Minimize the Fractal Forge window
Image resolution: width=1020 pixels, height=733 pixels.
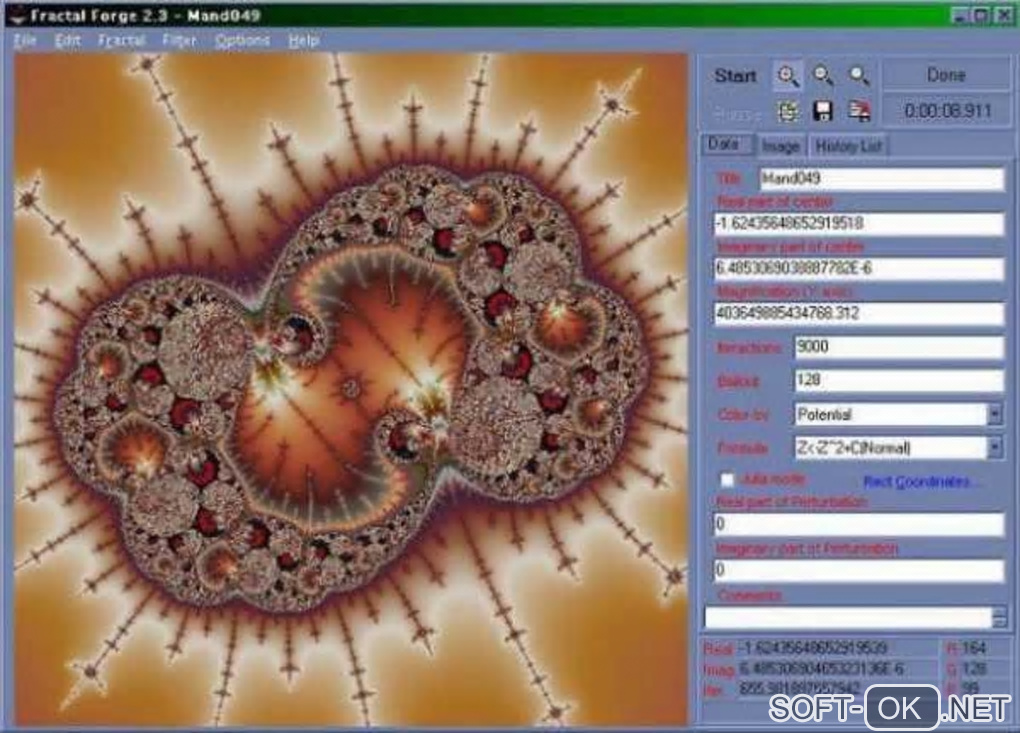[x=959, y=16]
